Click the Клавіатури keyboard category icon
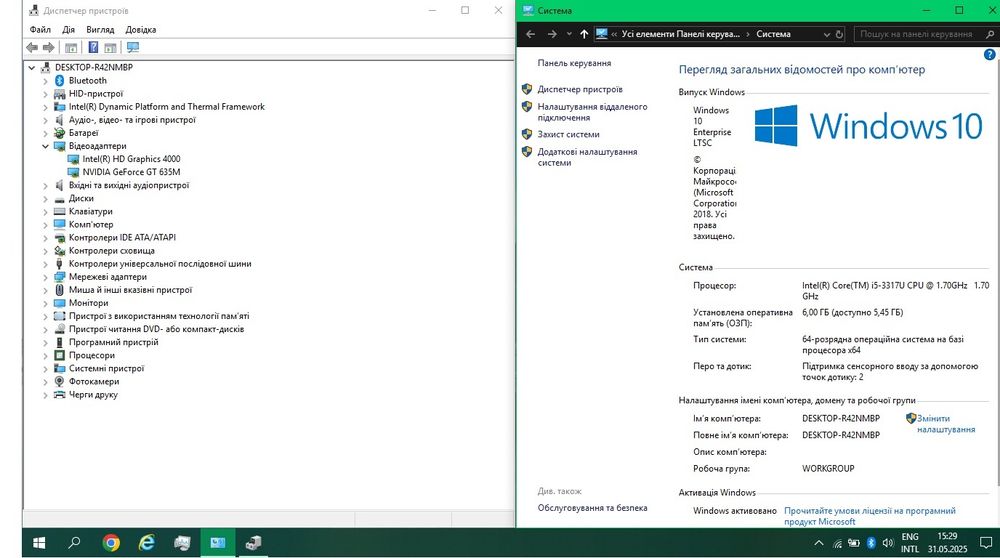The height and width of the screenshot is (558, 1000). [x=59, y=211]
